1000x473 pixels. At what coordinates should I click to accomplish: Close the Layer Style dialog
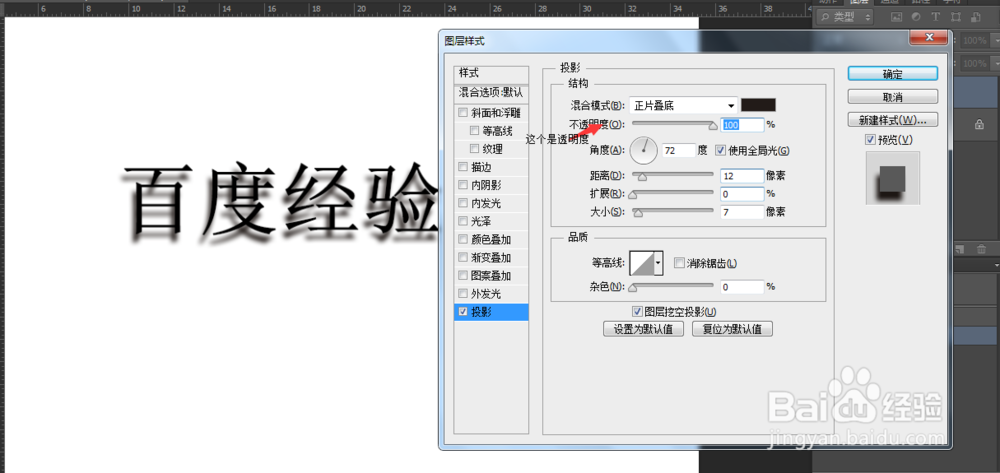click(x=928, y=38)
